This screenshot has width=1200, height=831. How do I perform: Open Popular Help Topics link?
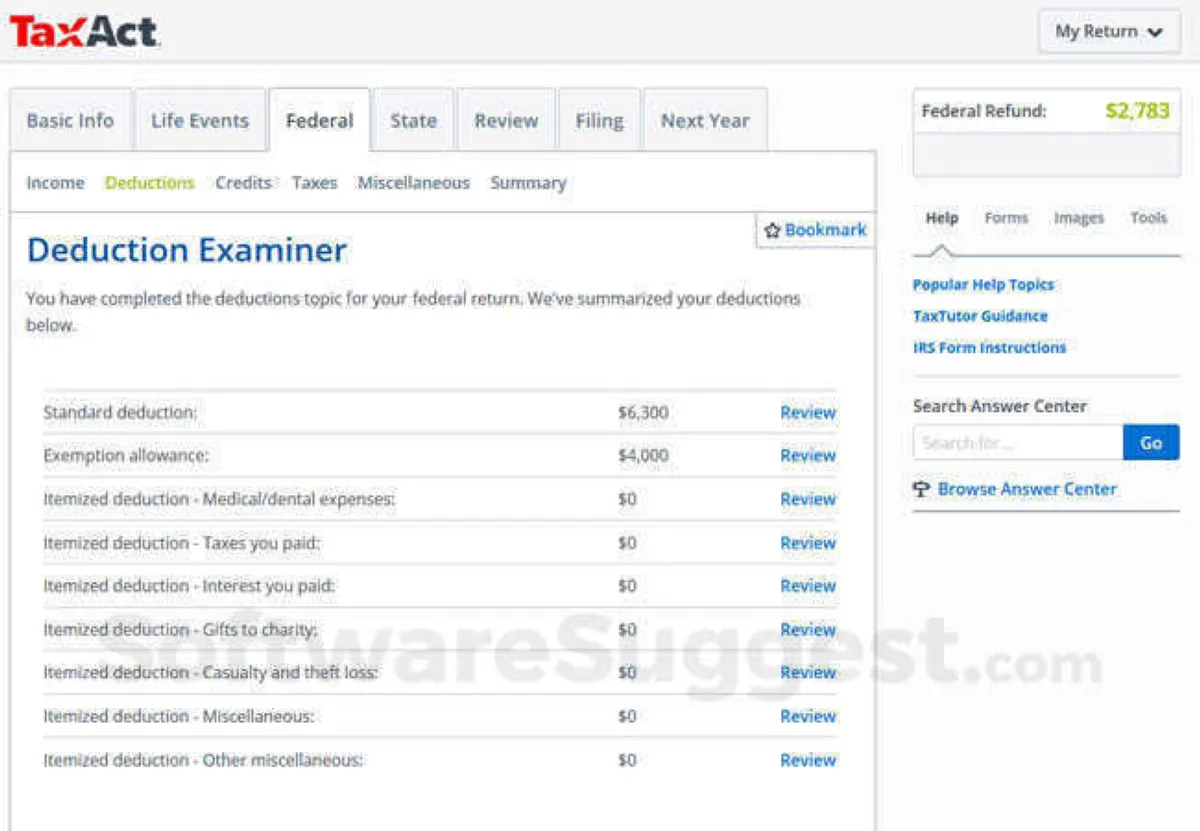pyautogui.click(x=983, y=285)
